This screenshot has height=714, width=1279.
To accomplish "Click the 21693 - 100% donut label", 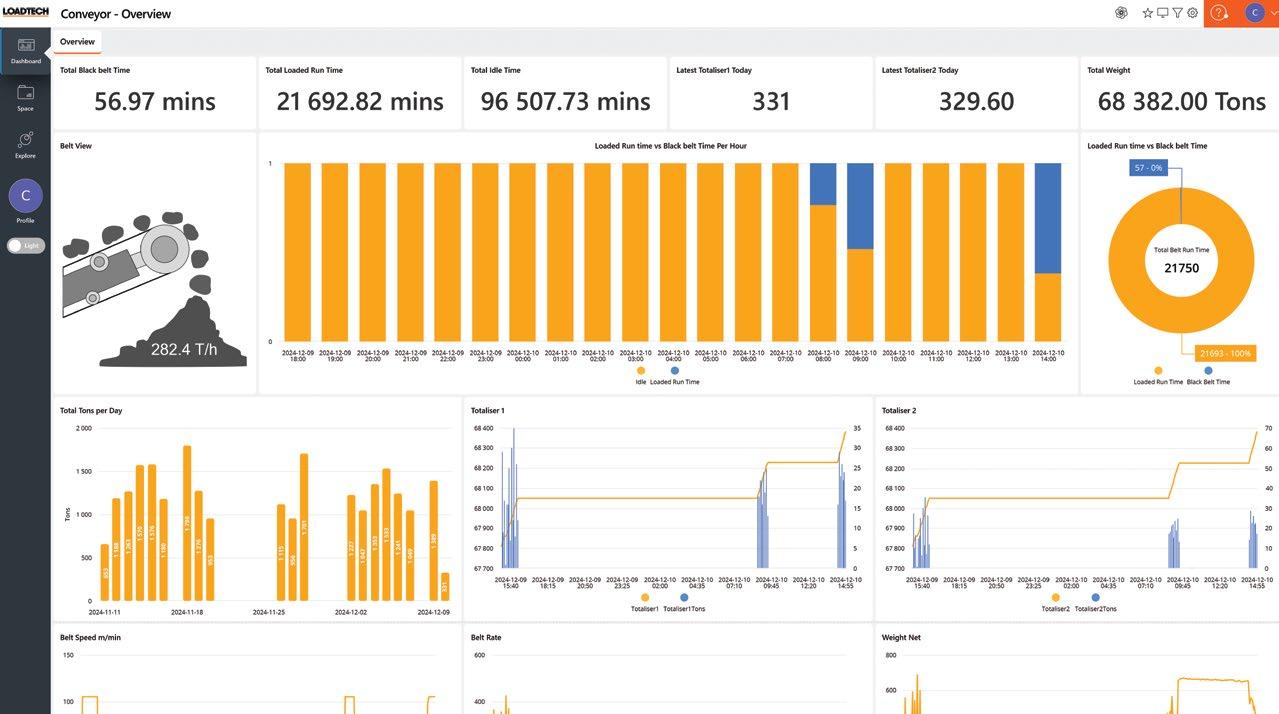I will (1224, 353).
